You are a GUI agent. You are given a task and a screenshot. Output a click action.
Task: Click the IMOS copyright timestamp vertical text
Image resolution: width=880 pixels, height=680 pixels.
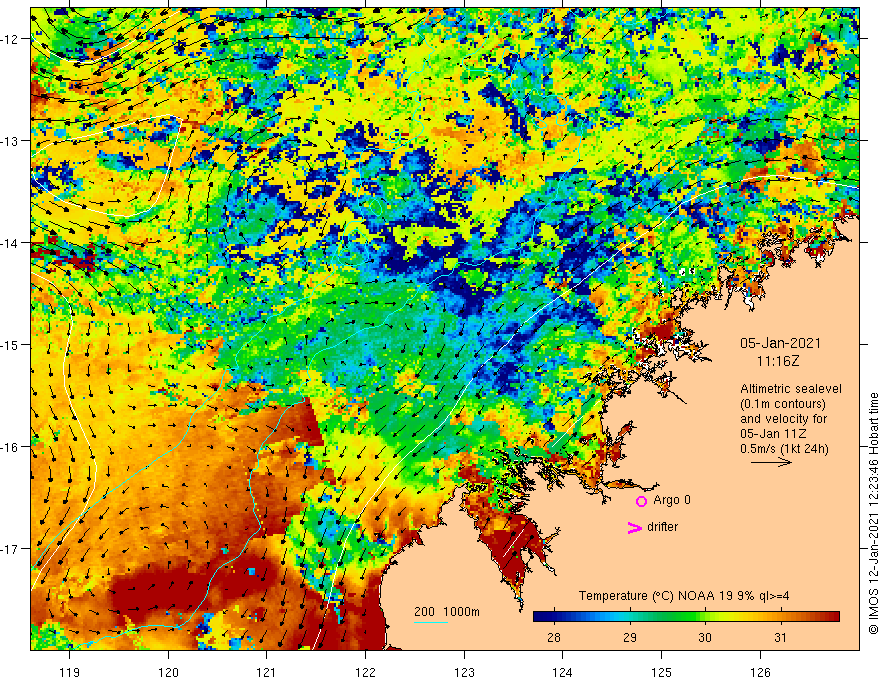[873, 513]
